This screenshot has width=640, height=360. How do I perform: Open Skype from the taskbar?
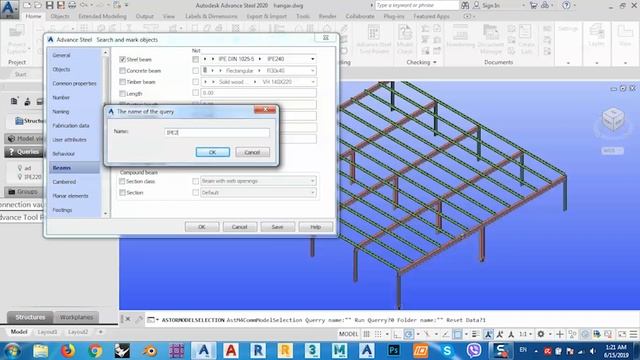tap(447, 350)
